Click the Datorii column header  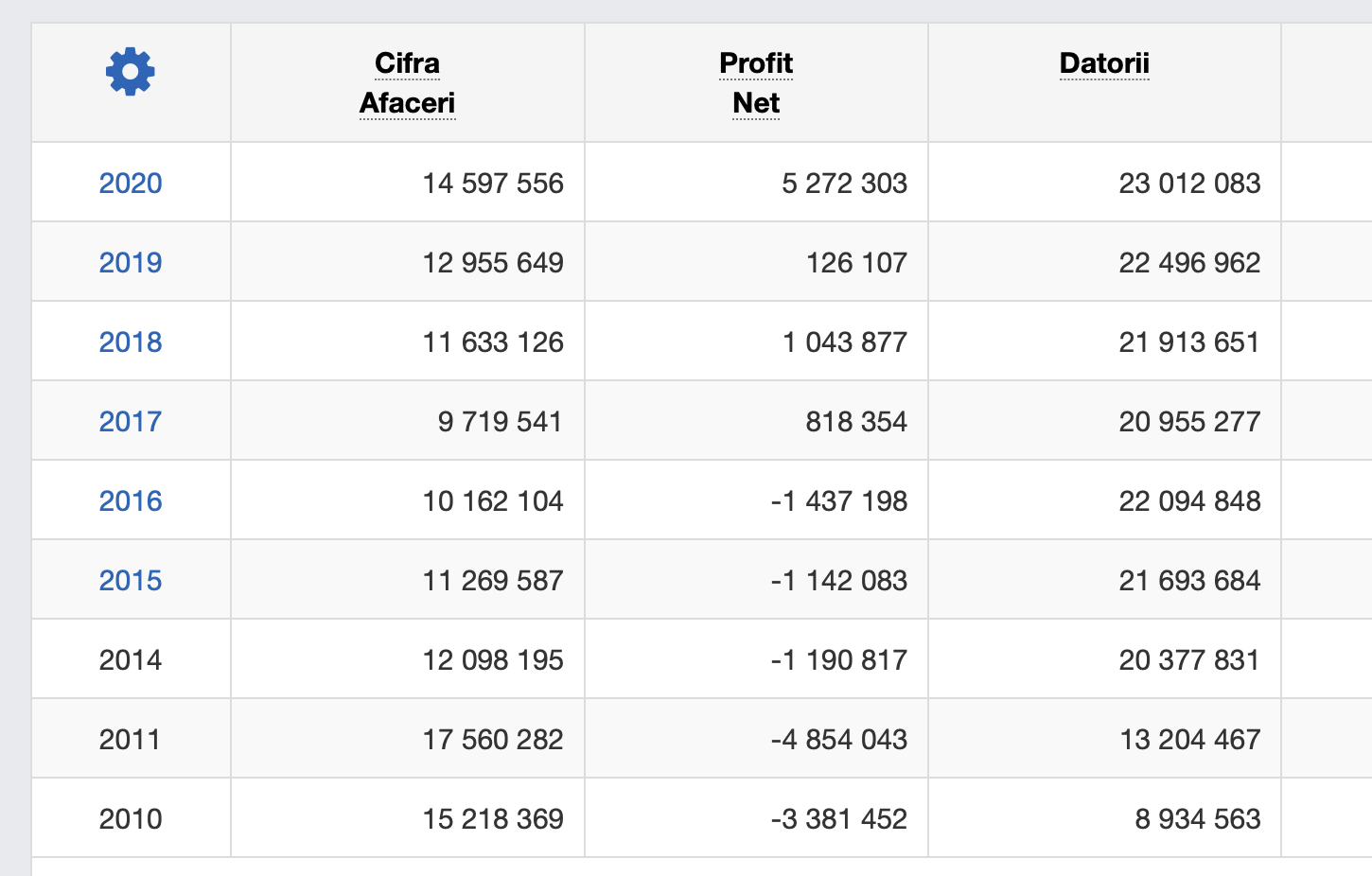coord(1104,63)
